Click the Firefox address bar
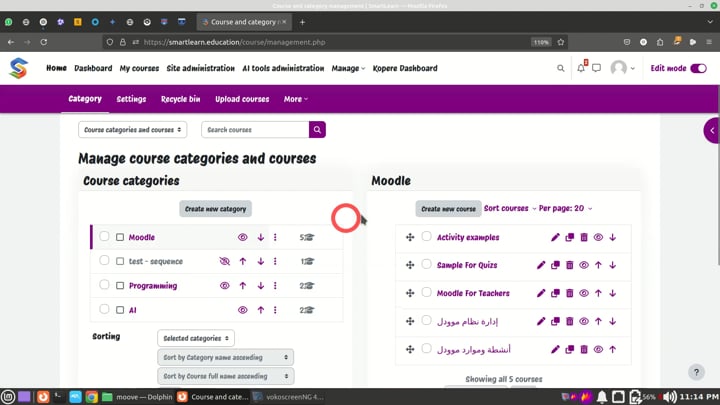 (335, 42)
